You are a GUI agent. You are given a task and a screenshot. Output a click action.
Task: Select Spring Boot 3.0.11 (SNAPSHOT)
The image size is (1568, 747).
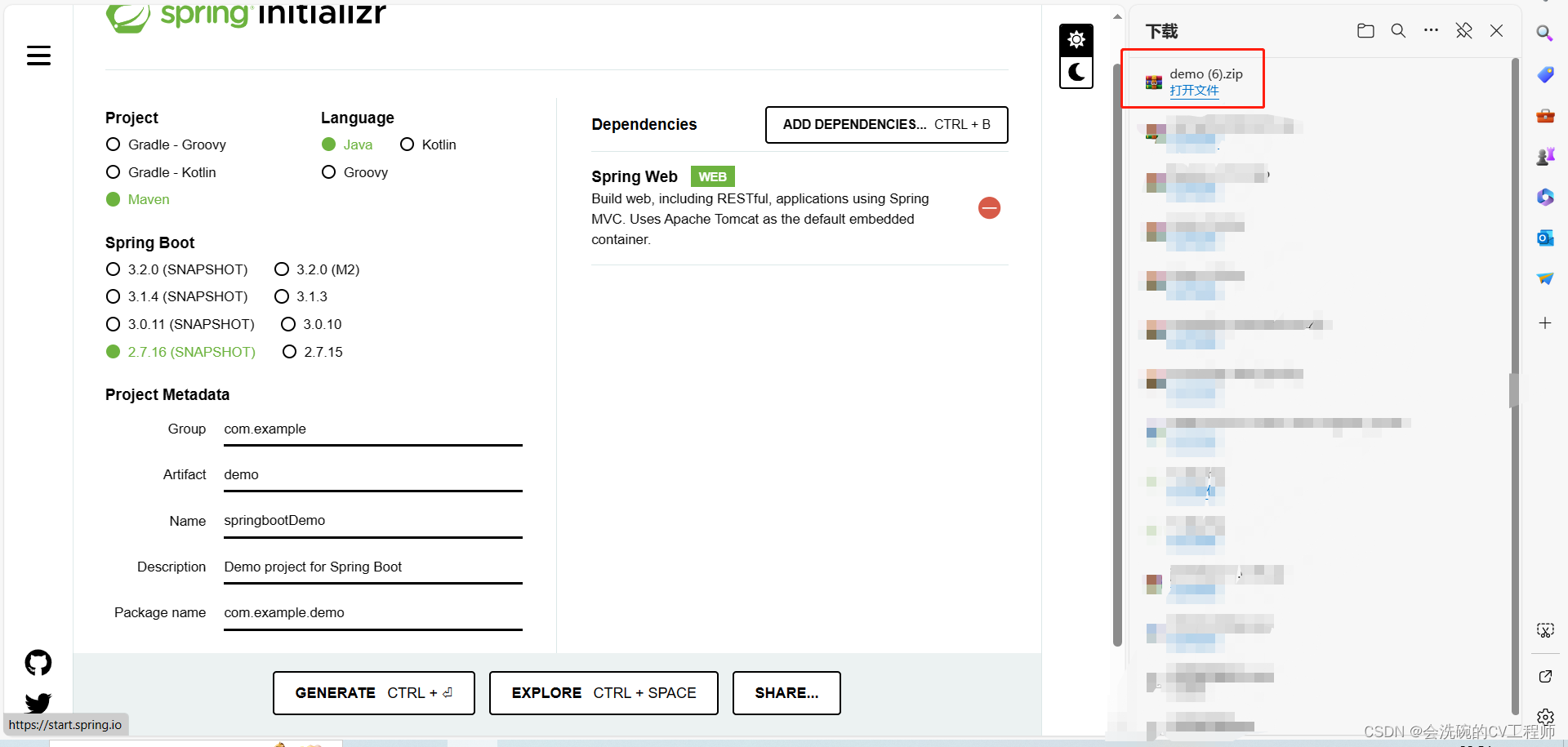point(180,324)
